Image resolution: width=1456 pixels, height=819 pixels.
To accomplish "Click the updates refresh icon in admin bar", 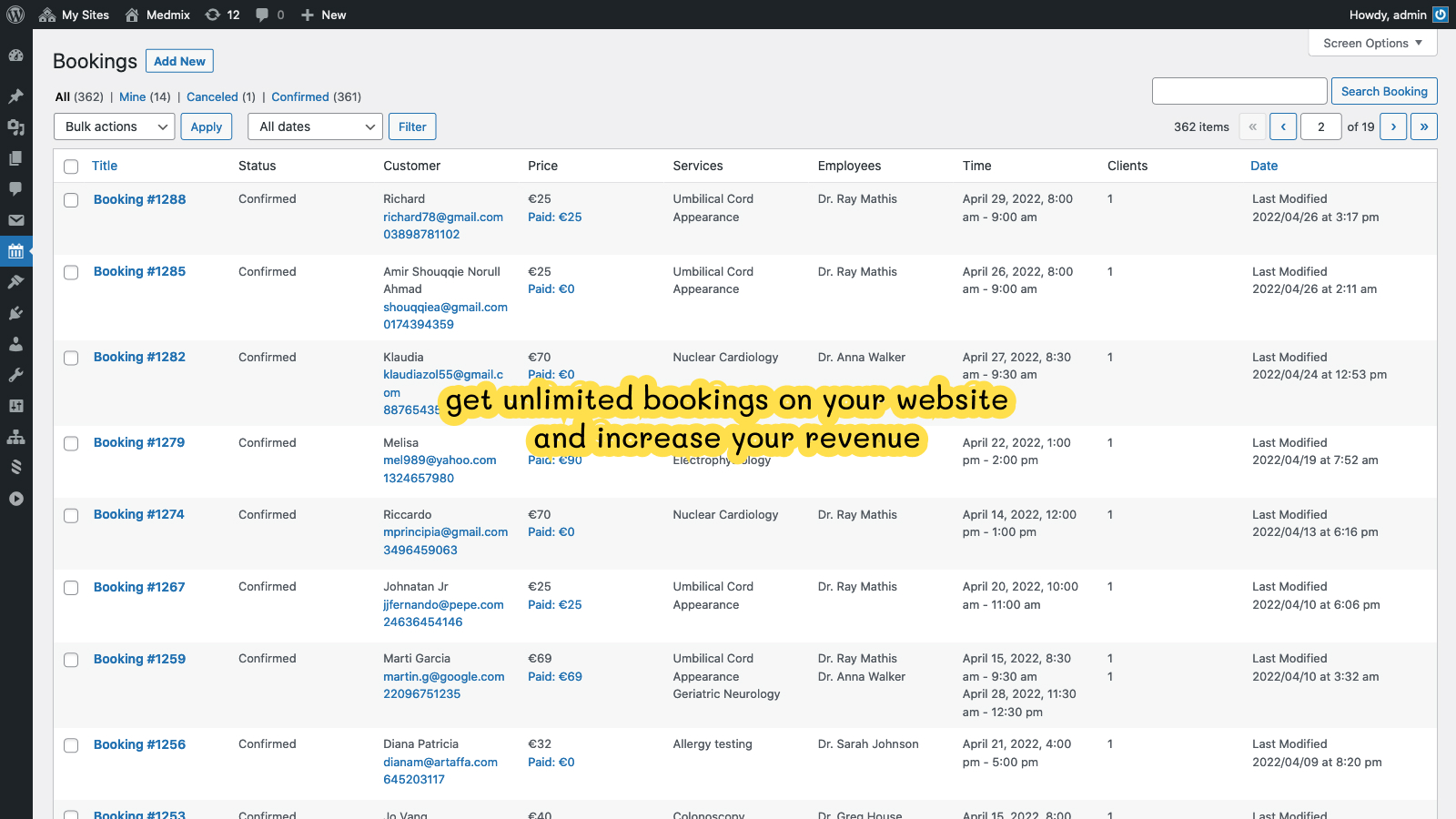I will pos(213,15).
